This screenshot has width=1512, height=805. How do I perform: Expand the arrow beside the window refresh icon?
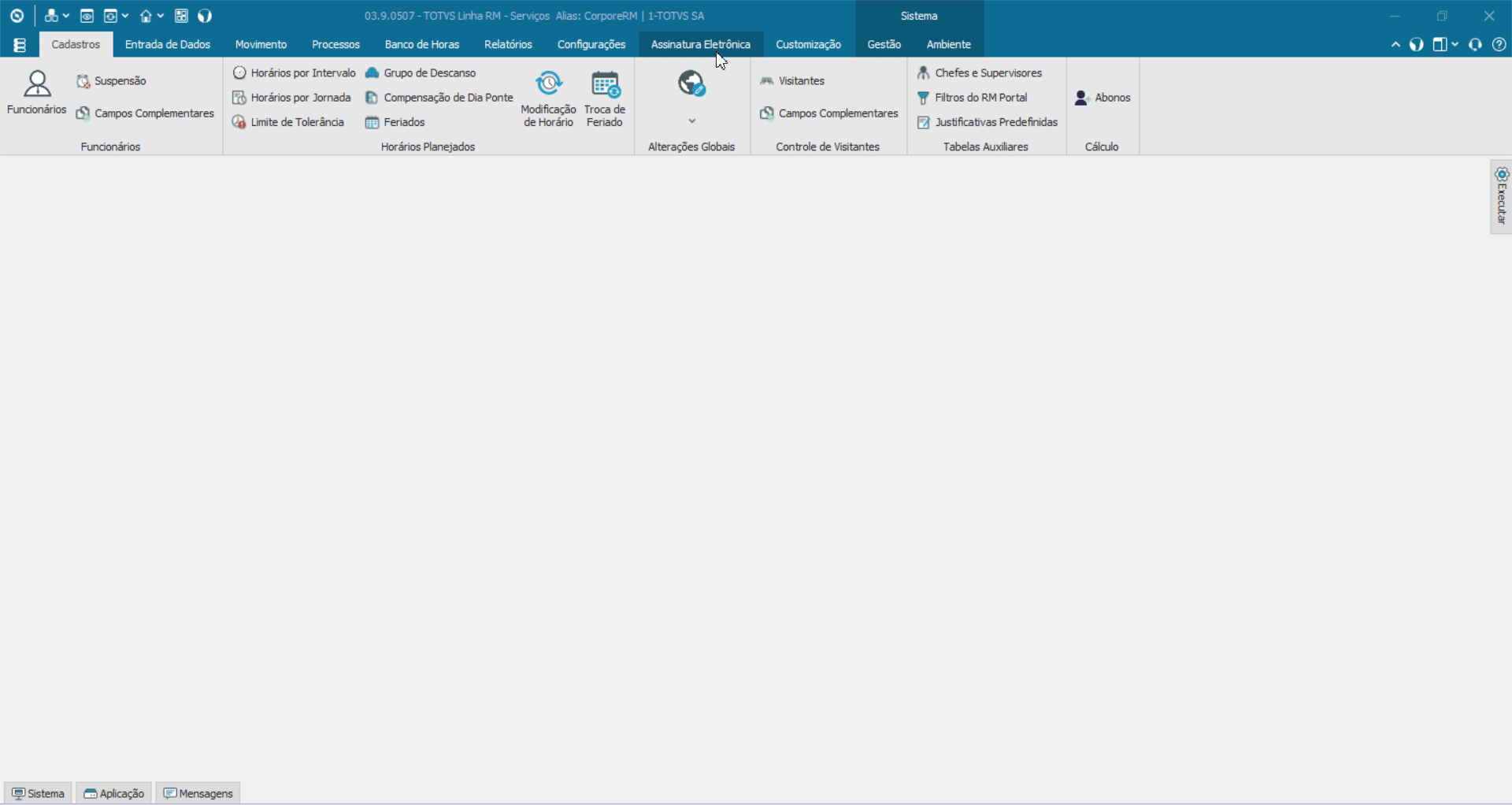point(125,16)
